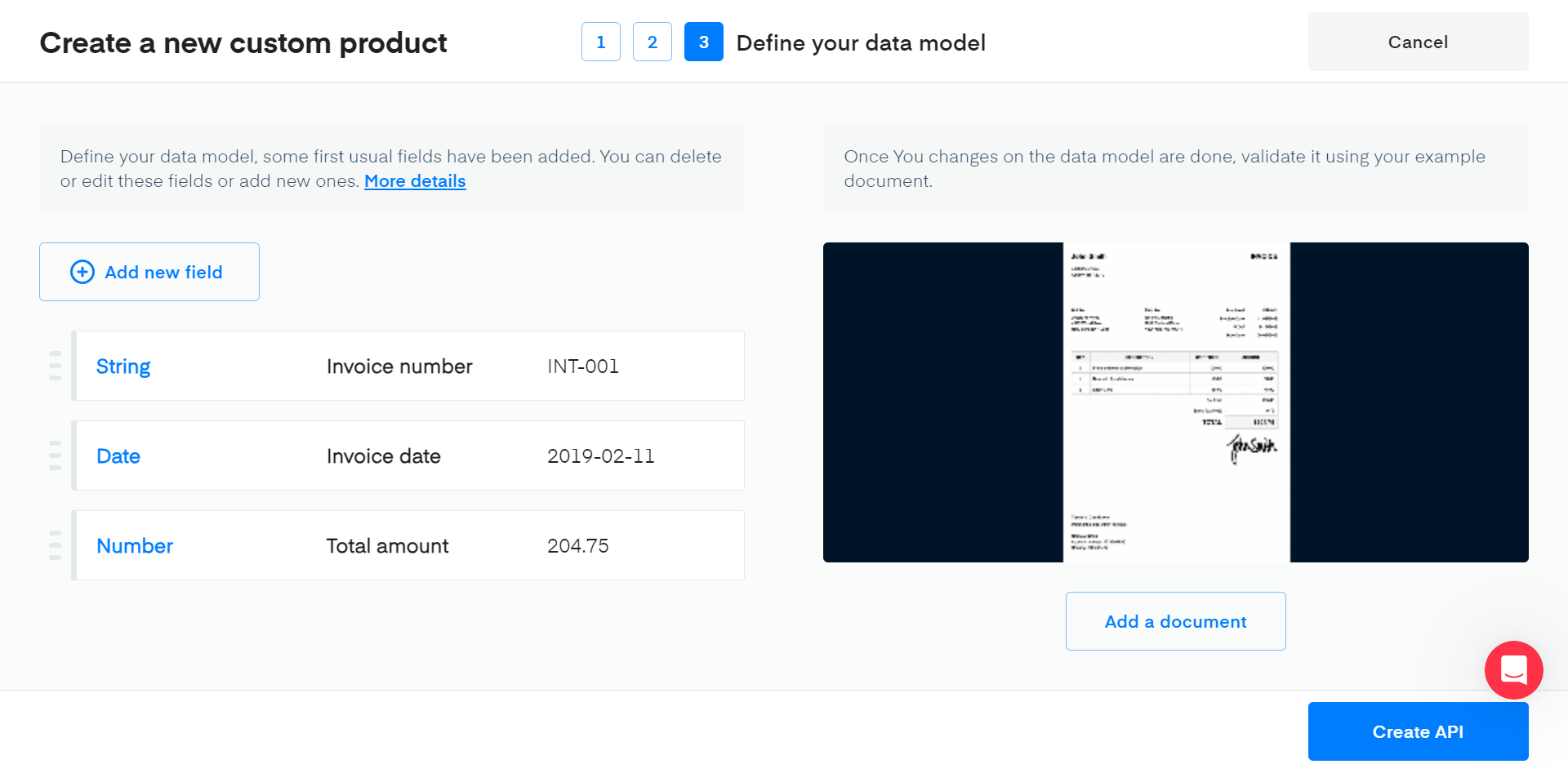Click drag handle beside Total amount row

coord(55,545)
